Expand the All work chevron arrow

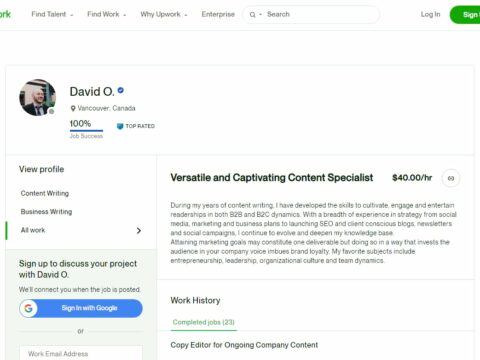(x=139, y=231)
